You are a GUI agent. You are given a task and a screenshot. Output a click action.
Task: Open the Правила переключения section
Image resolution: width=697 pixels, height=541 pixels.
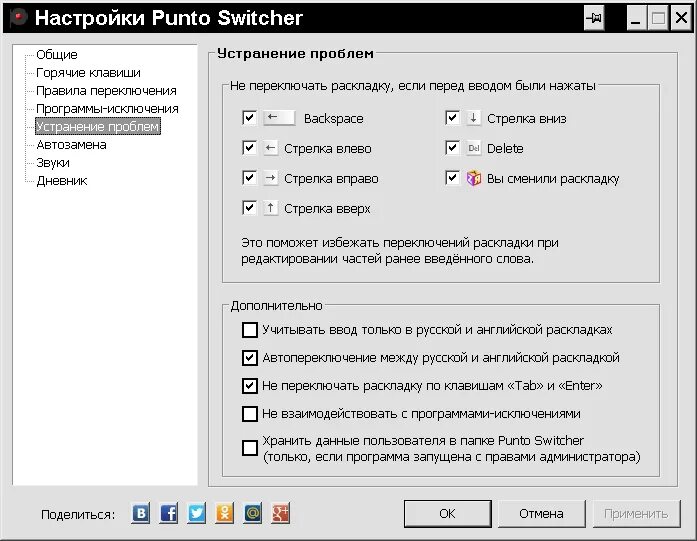106,91
